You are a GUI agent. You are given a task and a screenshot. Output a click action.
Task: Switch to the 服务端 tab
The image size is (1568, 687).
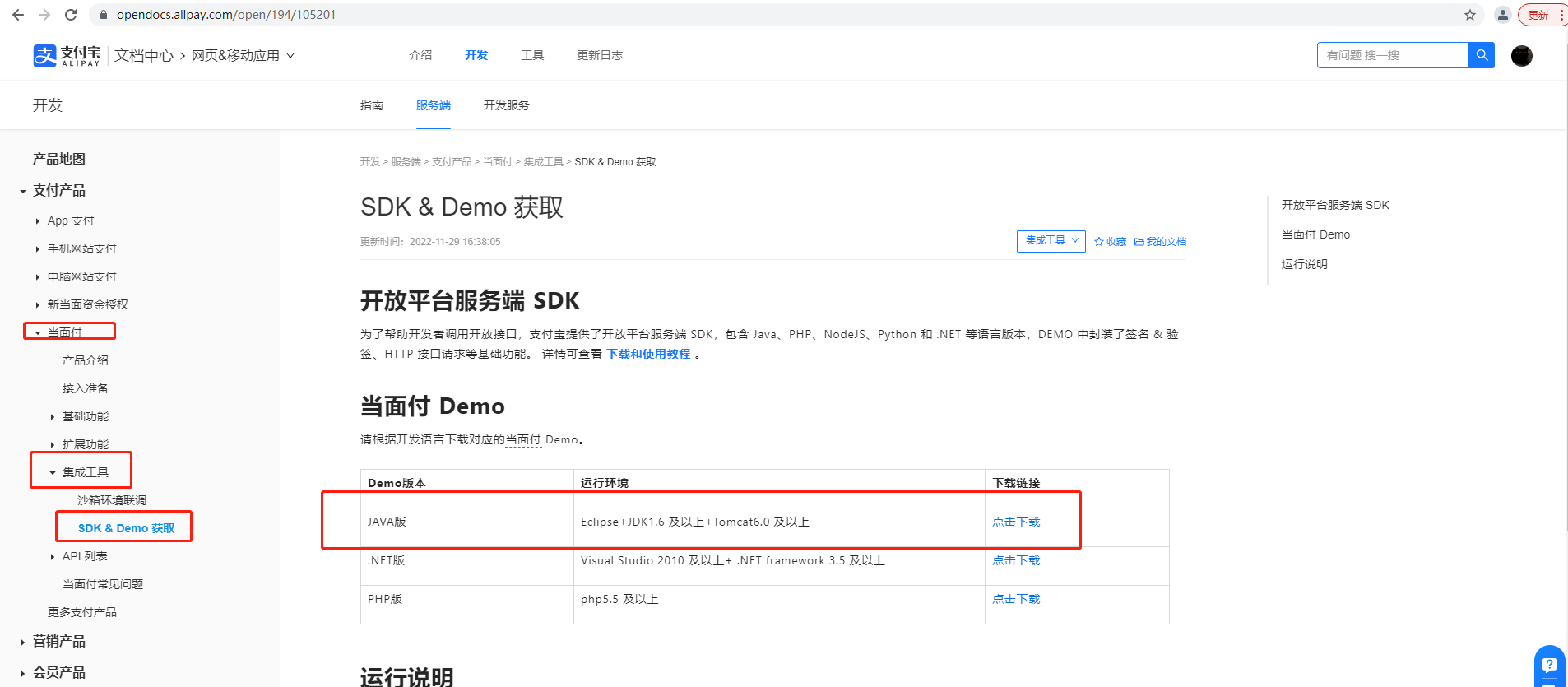[x=434, y=105]
